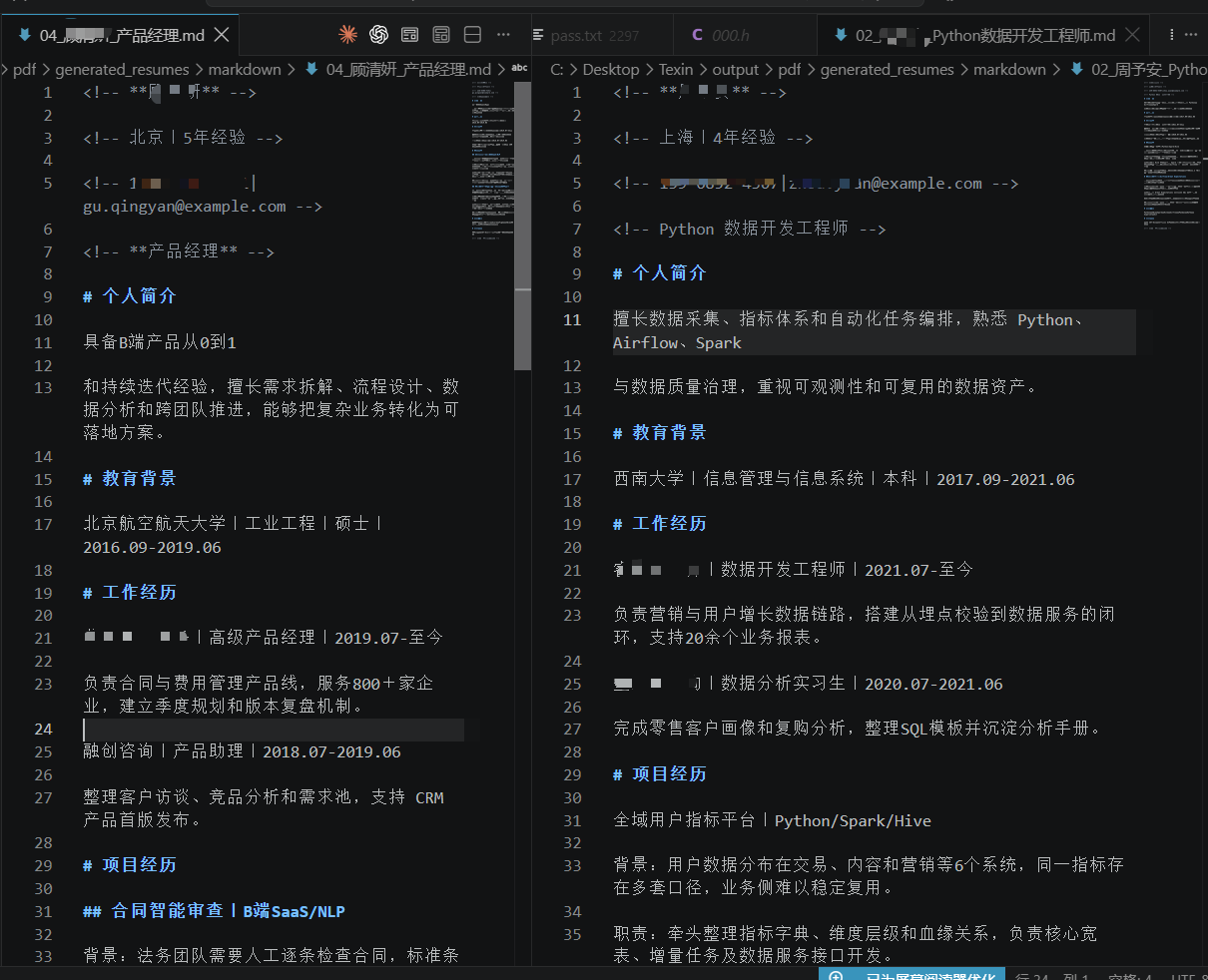The width and height of the screenshot is (1208, 980).
Task: Click 'Airflow、Spark' text on line 11
Action: [x=677, y=342]
